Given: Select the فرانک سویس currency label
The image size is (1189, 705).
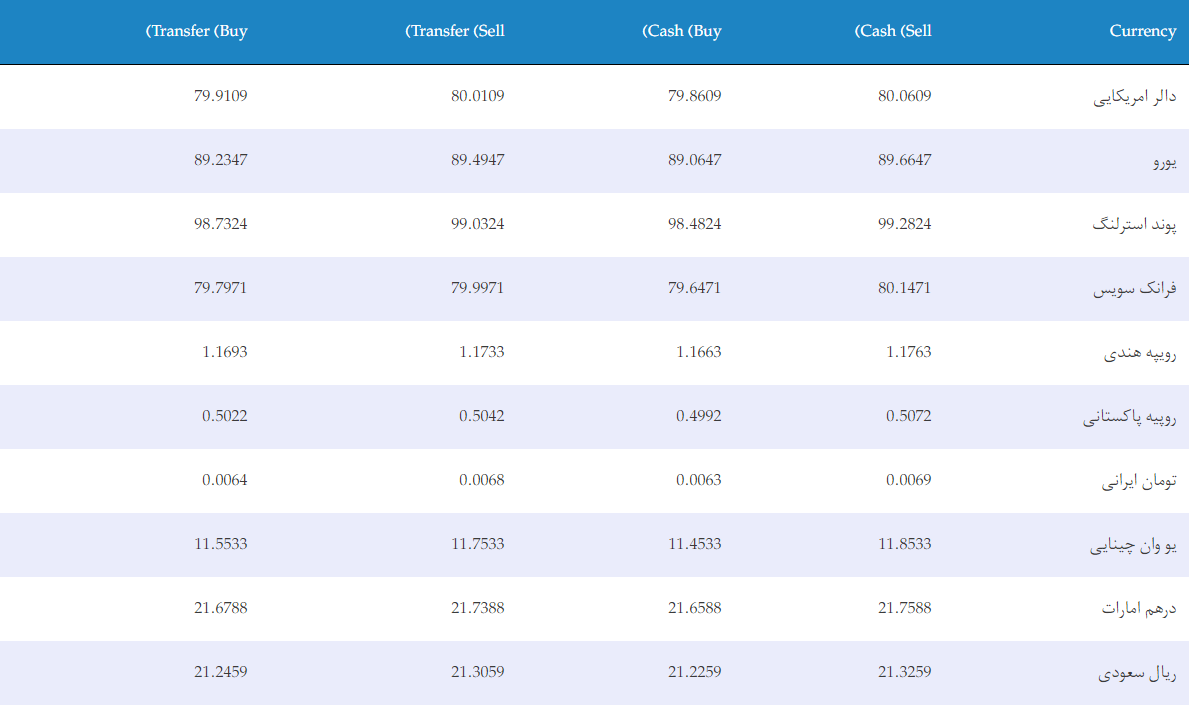Looking at the screenshot, I should tap(1134, 289).
